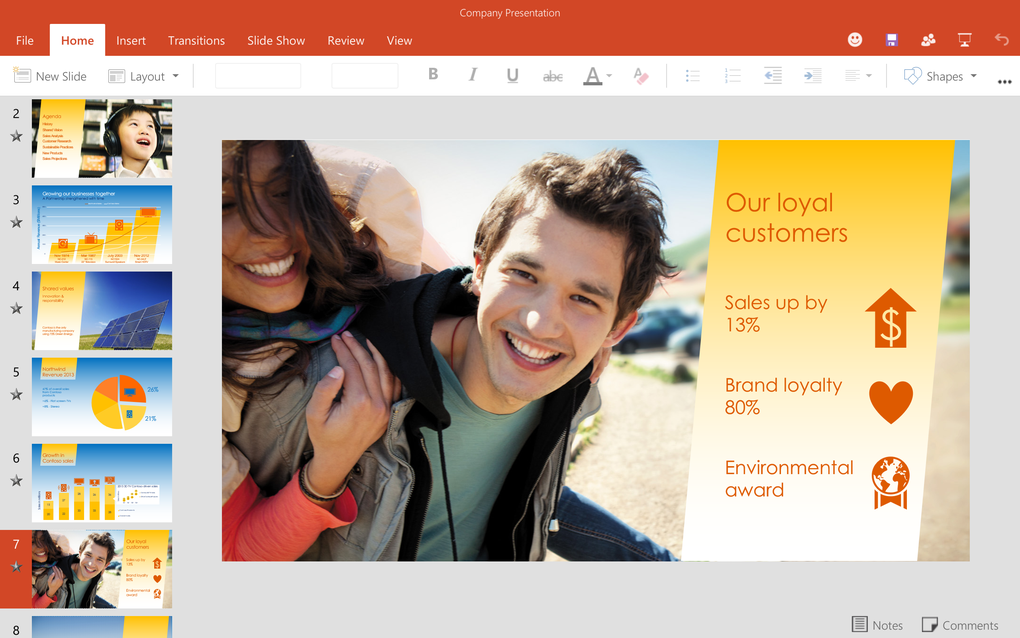Expand the Shapes gallery

(938, 75)
